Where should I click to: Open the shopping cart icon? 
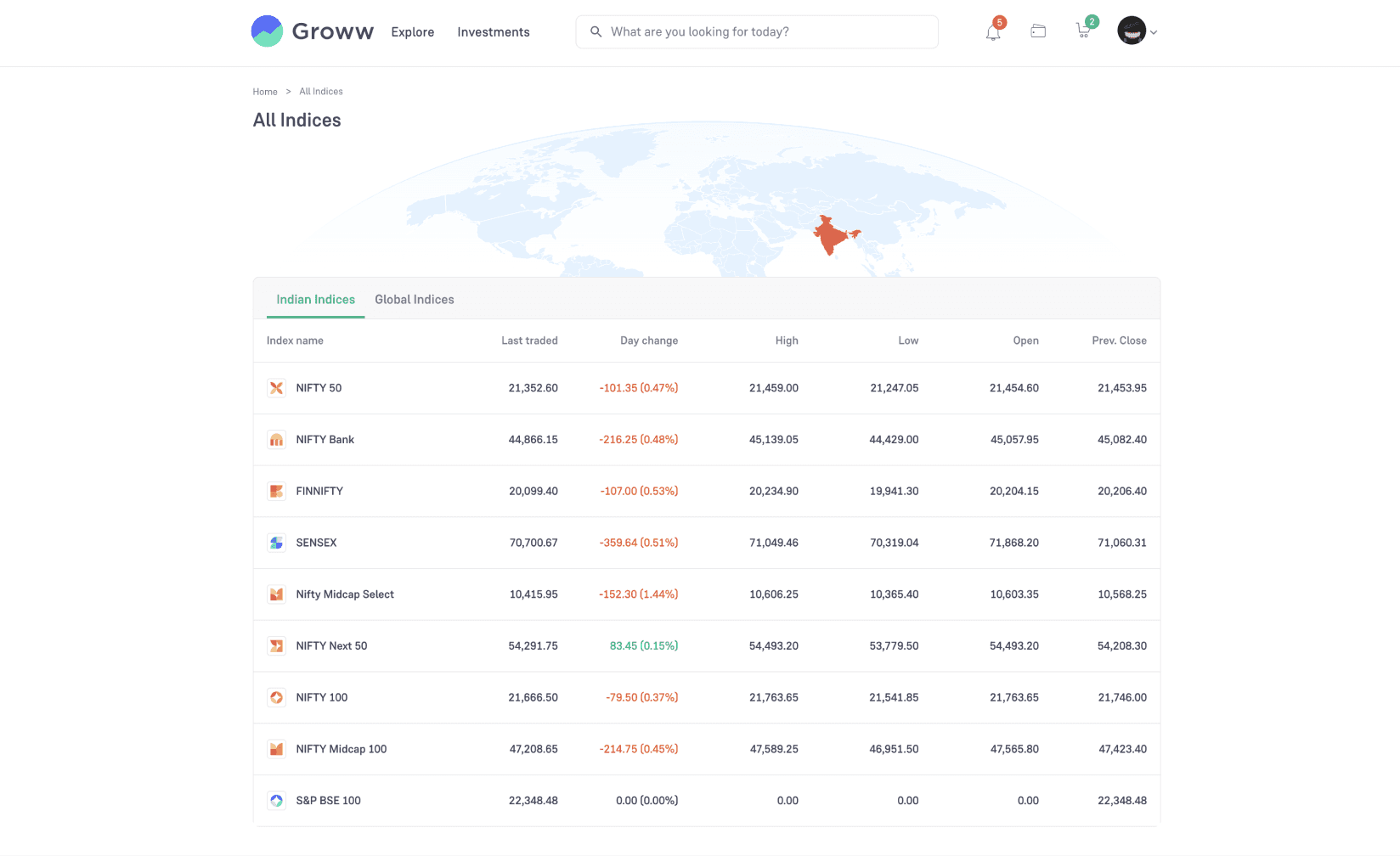pyautogui.click(x=1083, y=31)
